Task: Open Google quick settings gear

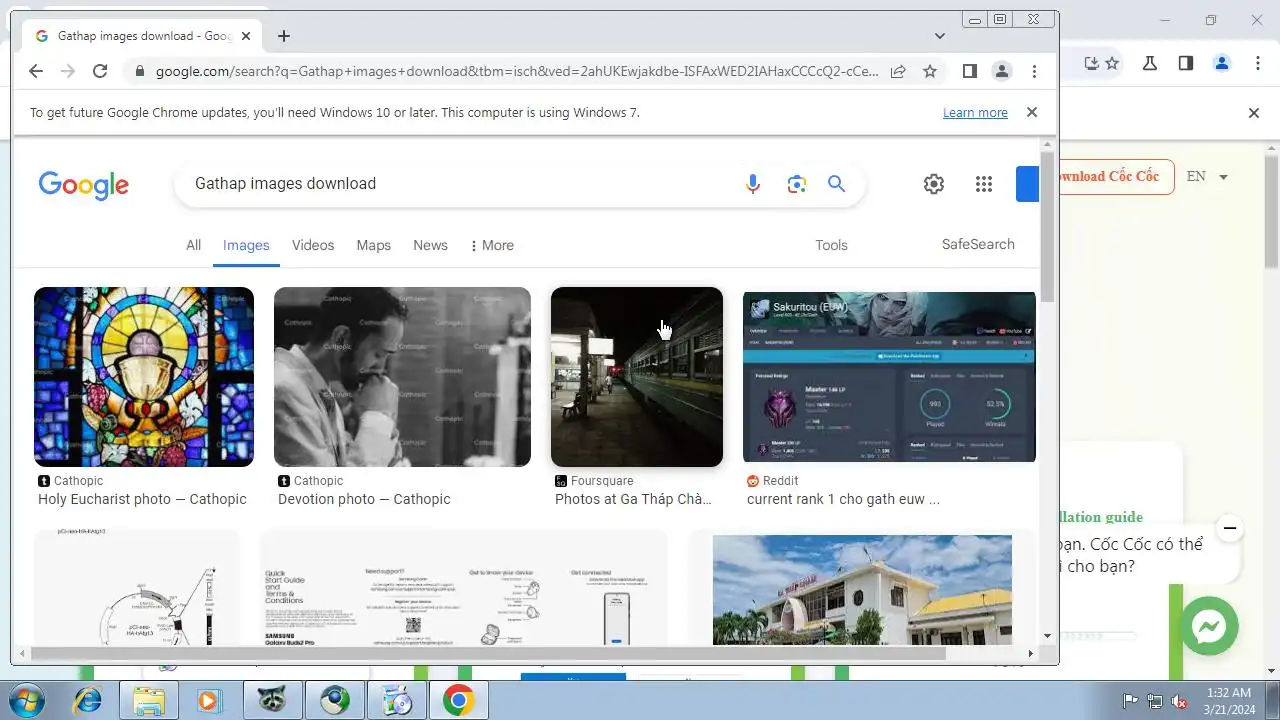Action: point(934,184)
